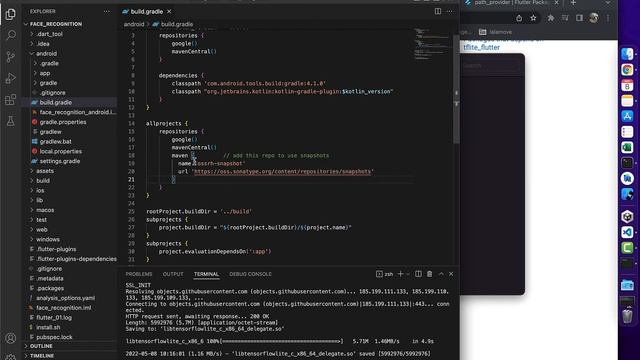Expand the .idea folder
The width and height of the screenshot is (640, 360).
tap(43, 44)
